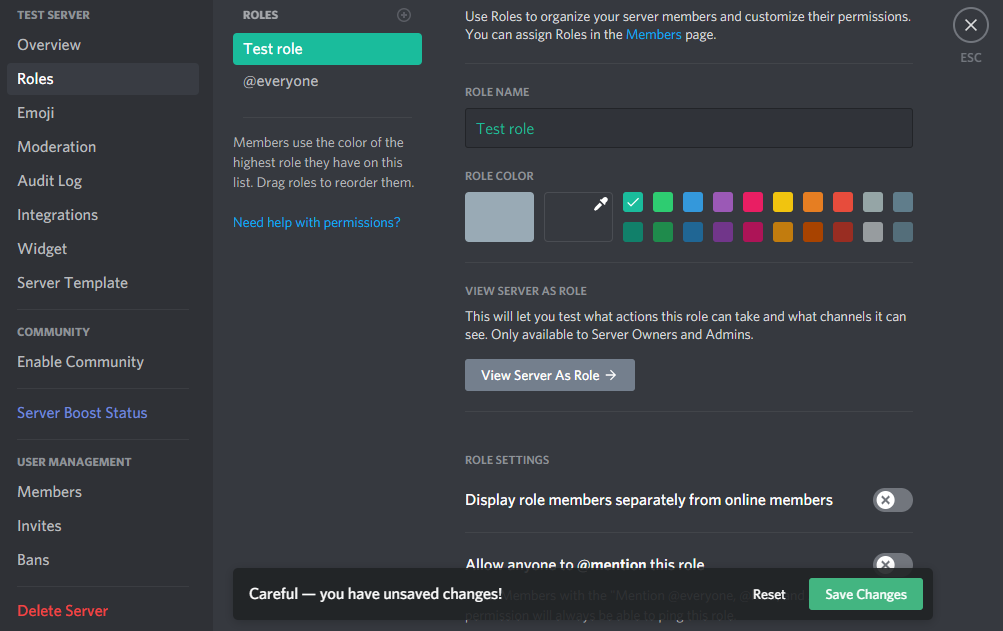This screenshot has width=1003, height=631.
Task: Click Delete Server
Action: (103, 611)
